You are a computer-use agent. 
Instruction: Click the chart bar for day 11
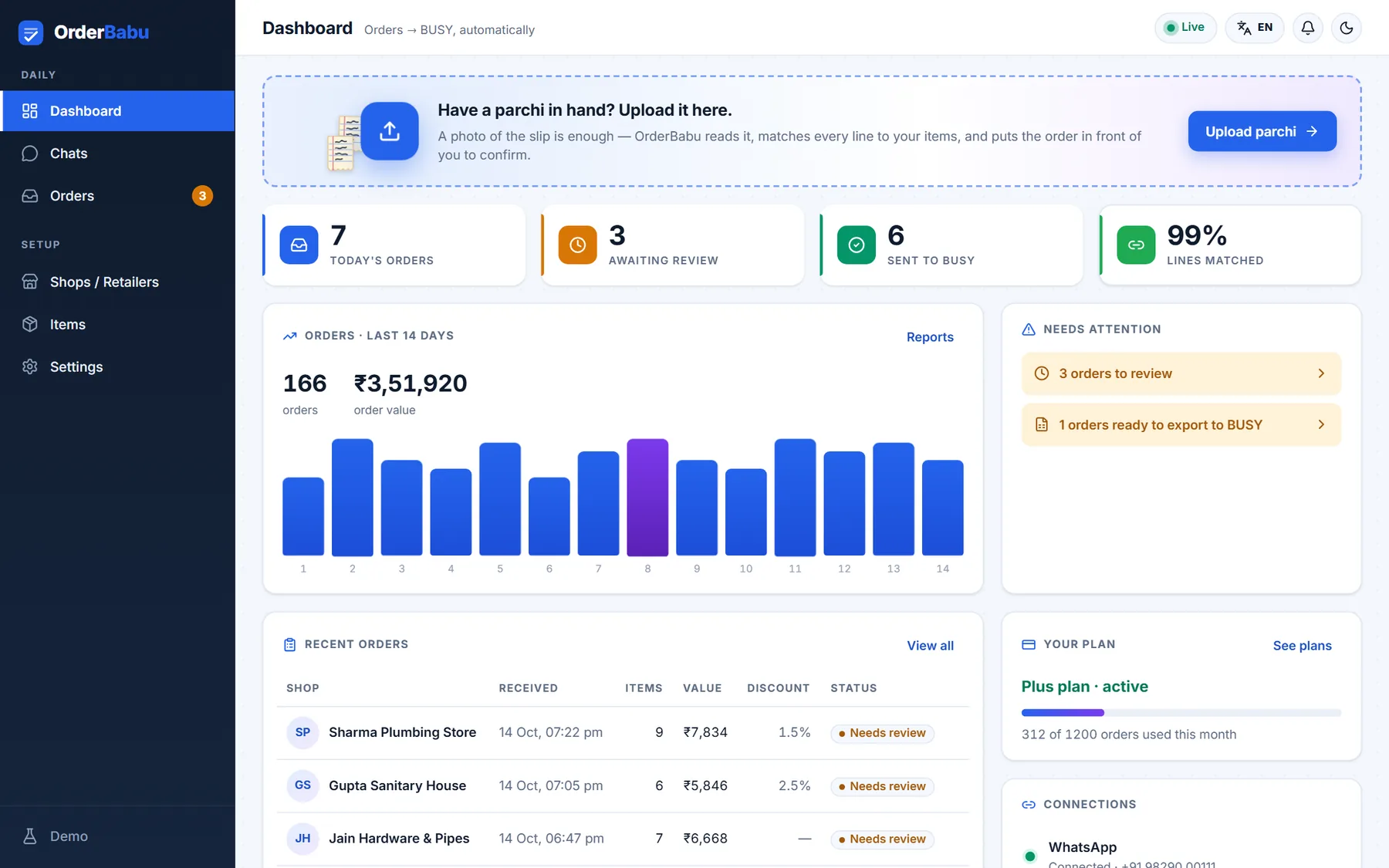(x=795, y=498)
